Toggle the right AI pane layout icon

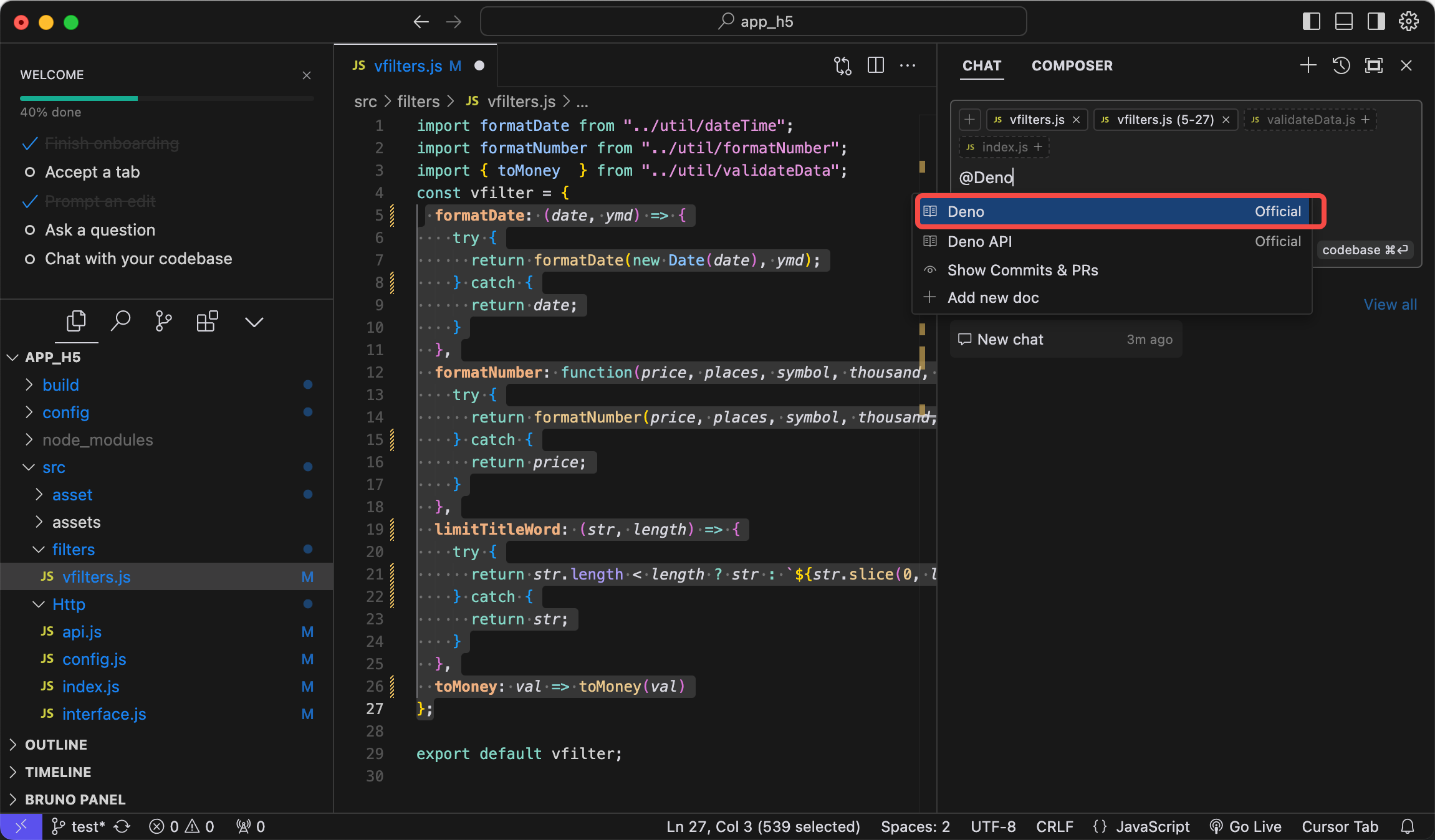click(x=1376, y=22)
